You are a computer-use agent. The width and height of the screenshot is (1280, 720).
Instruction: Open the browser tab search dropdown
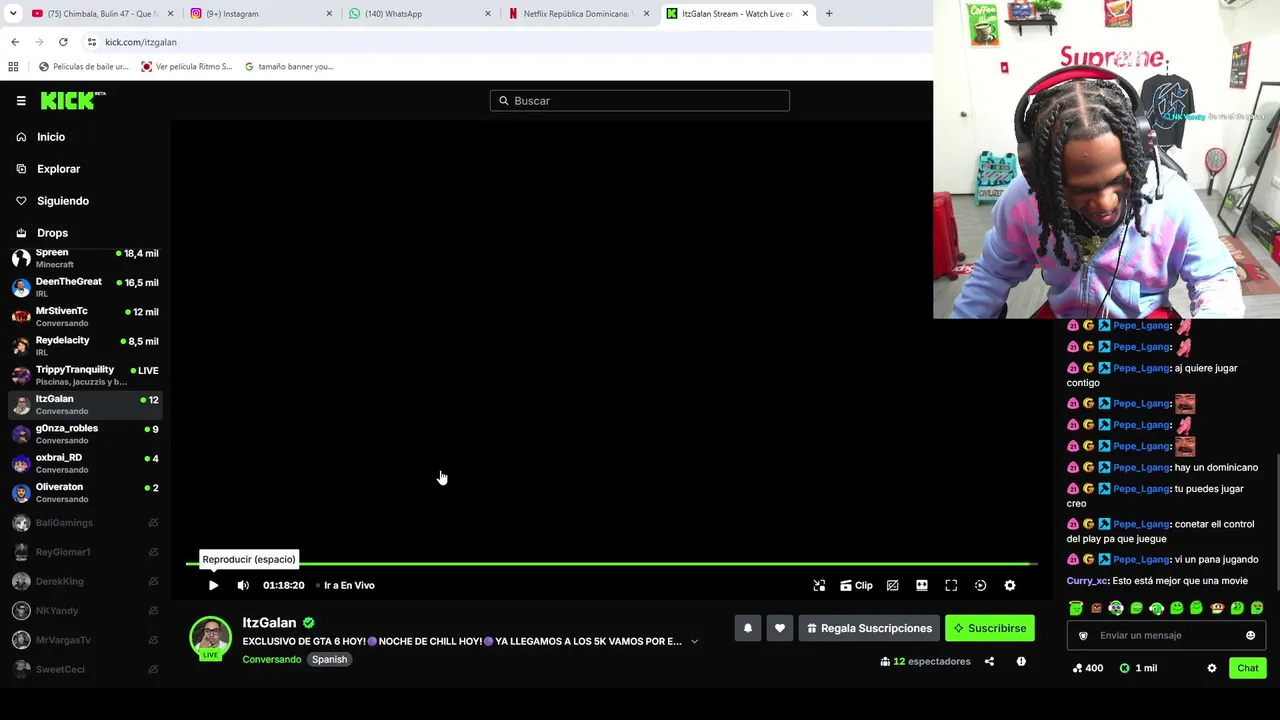12,14
